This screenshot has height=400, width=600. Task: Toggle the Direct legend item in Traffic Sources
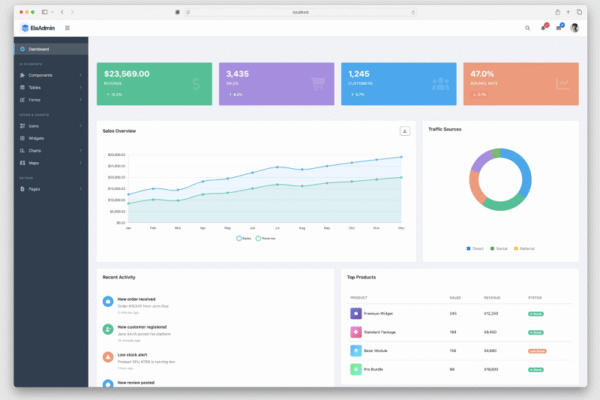click(473, 248)
